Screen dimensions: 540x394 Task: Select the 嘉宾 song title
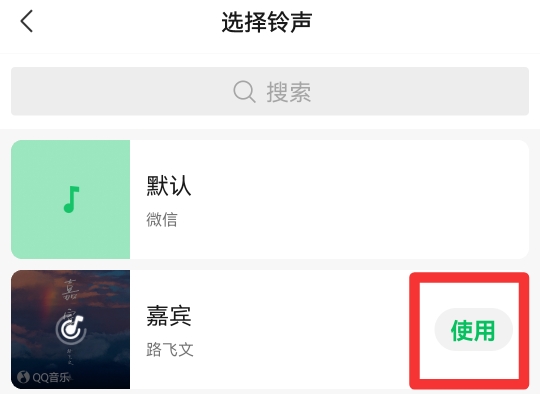click(x=169, y=316)
